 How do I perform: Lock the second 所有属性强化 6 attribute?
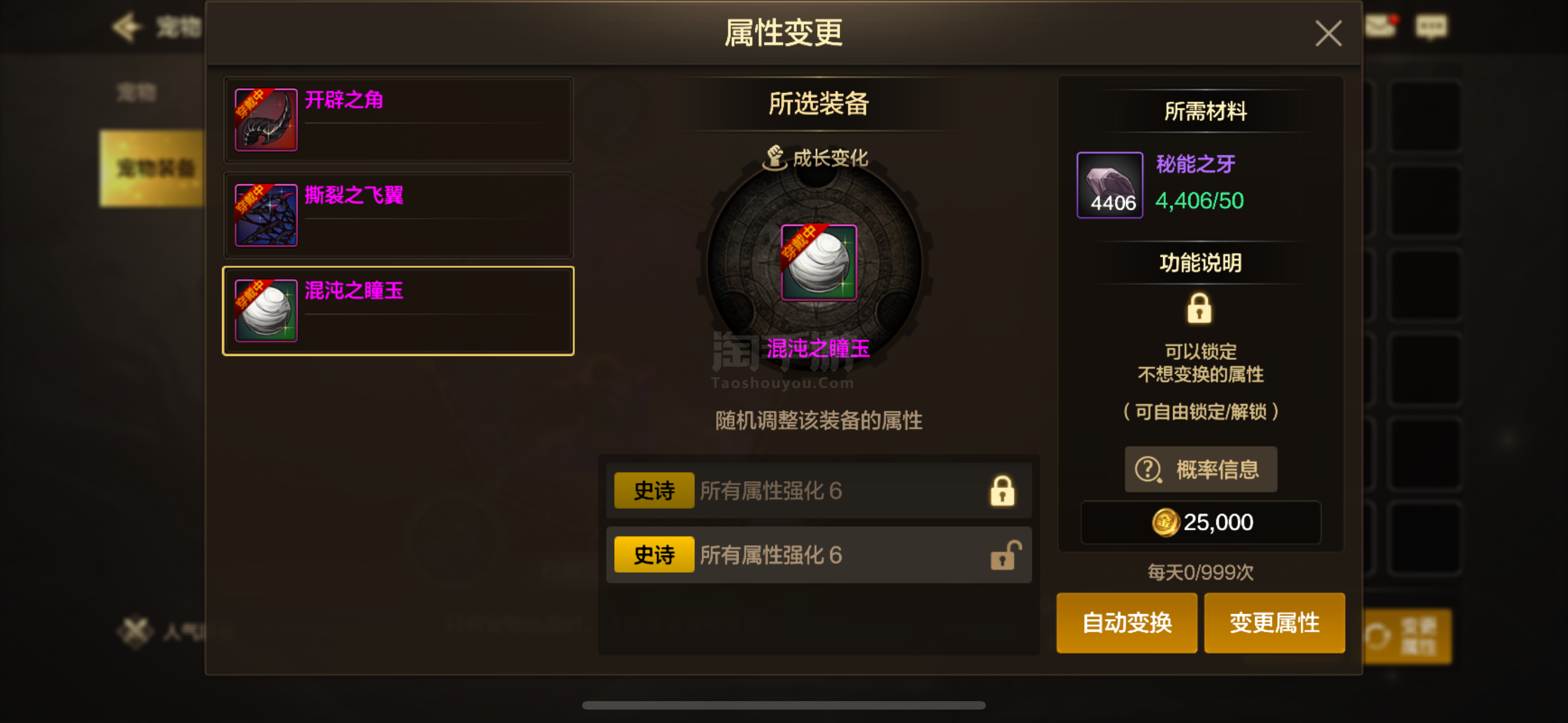[x=1005, y=555]
